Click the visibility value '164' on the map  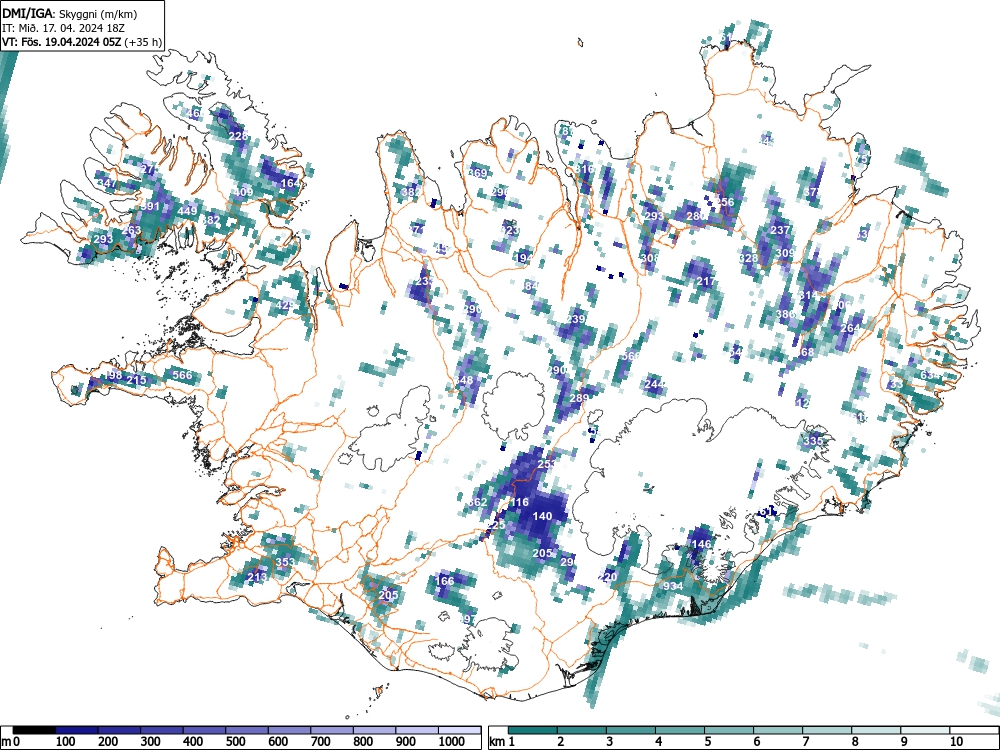click(290, 183)
